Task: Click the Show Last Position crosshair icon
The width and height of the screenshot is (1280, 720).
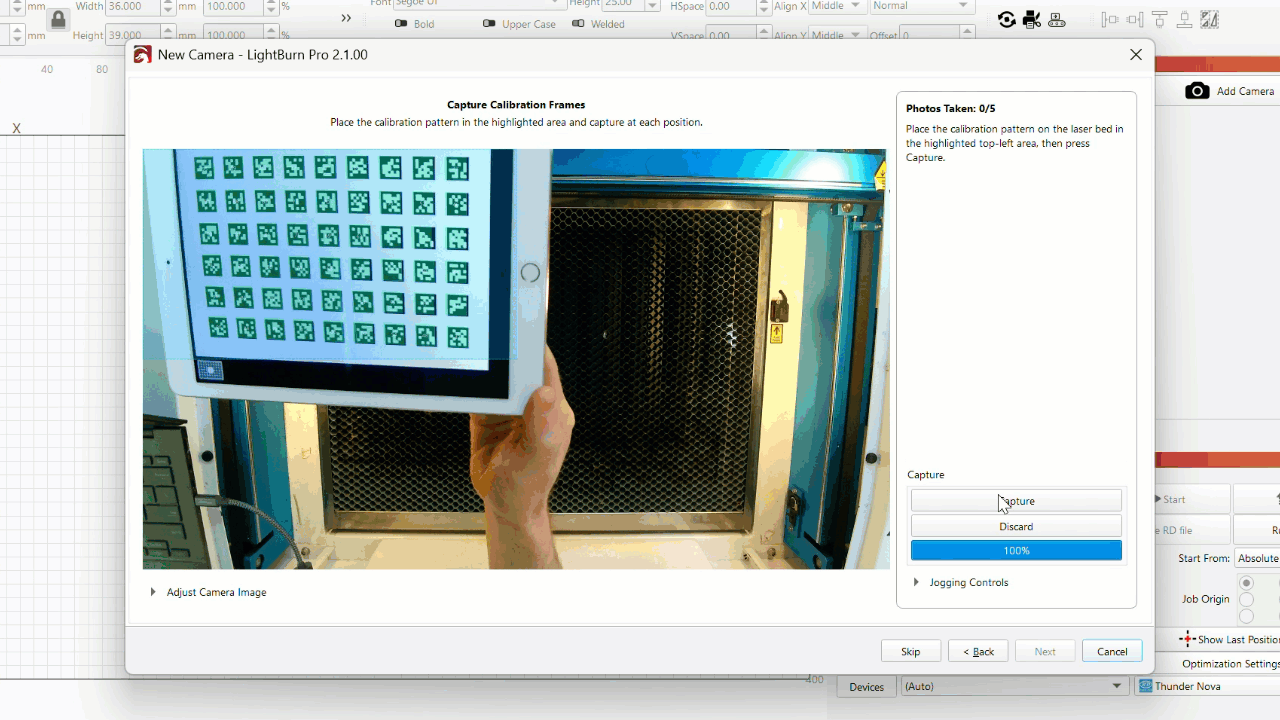Action: click(x=1188, y=639)
